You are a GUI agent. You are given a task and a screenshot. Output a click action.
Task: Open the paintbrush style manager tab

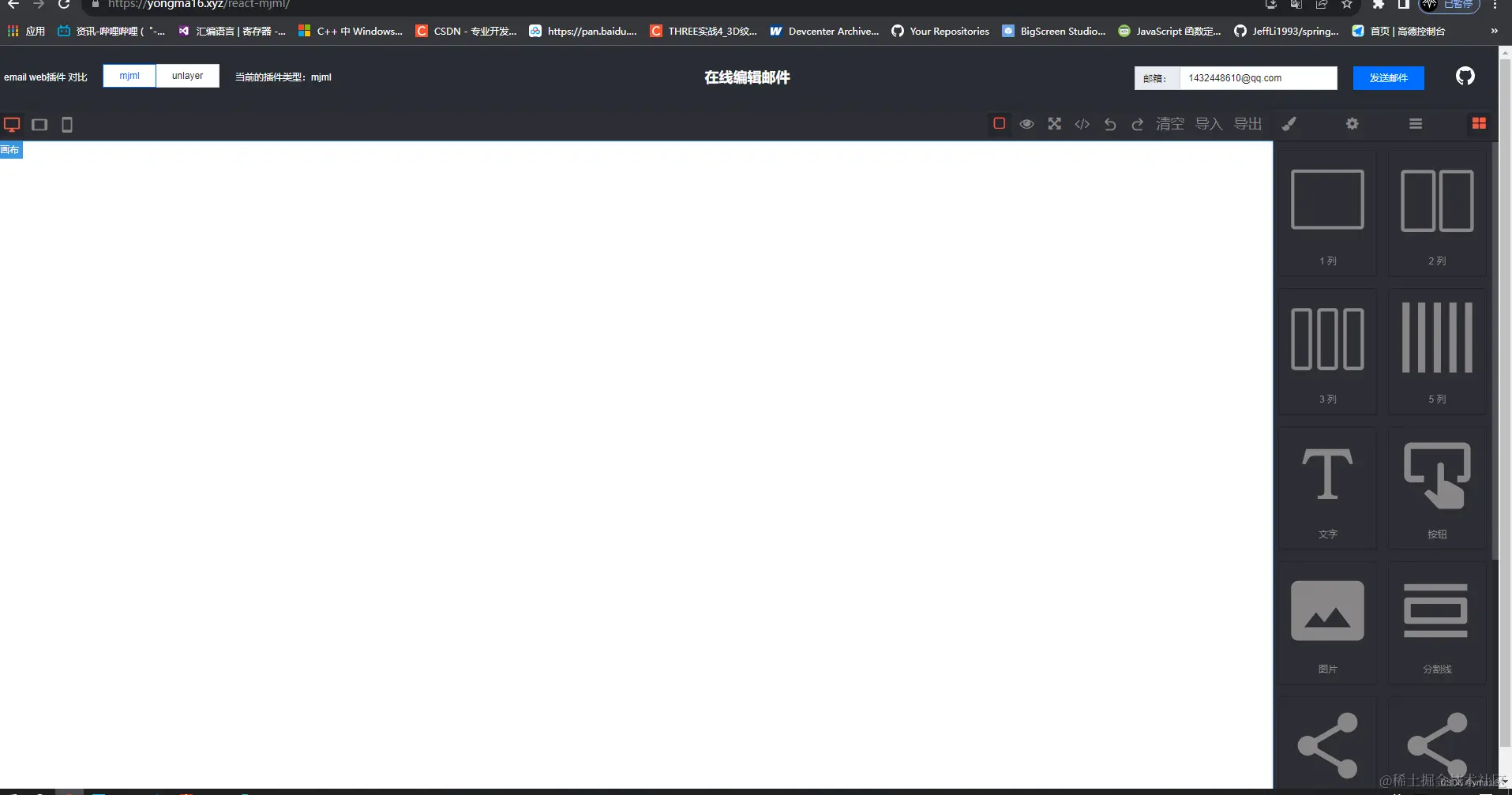1289,124
